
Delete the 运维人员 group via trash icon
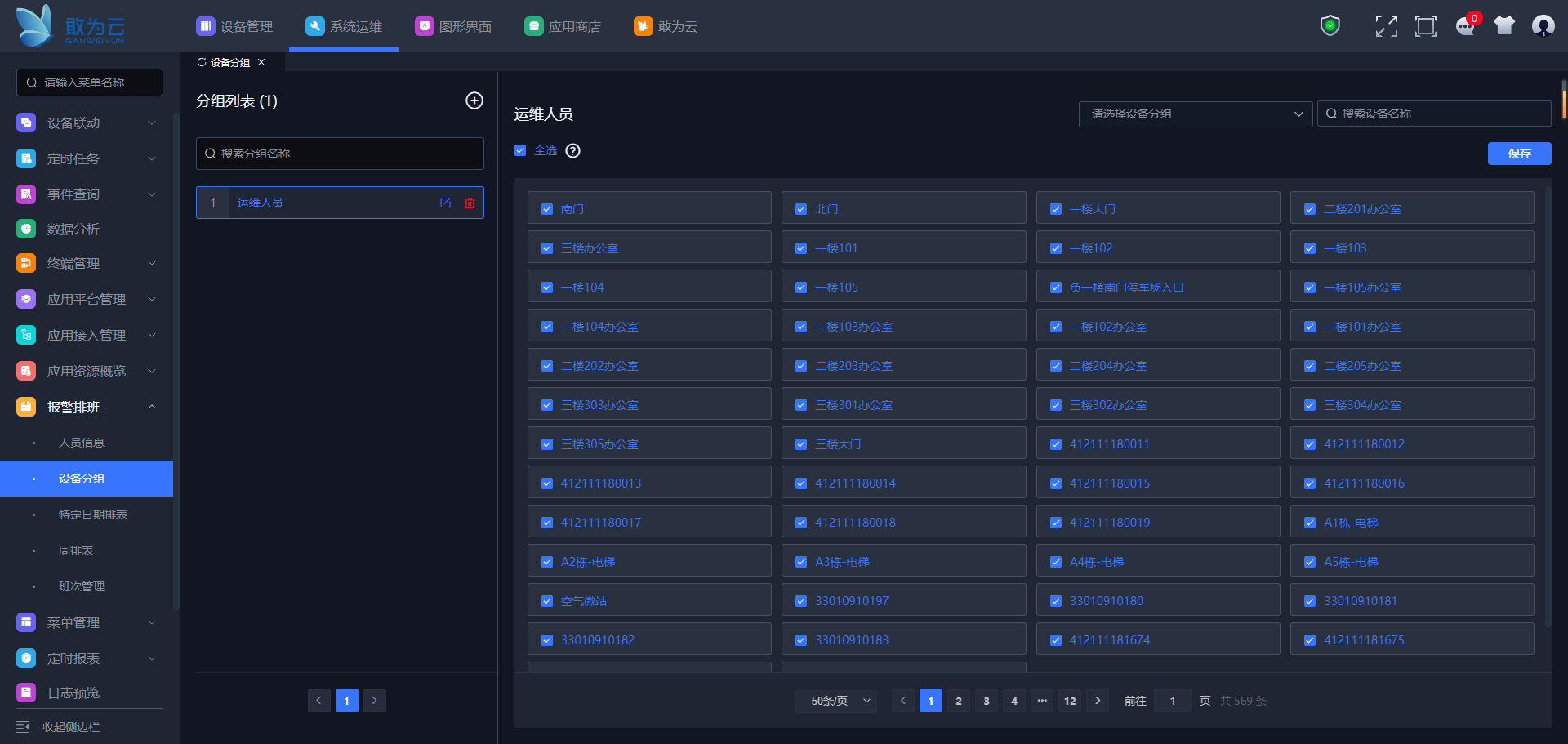(x=470, y=203)
